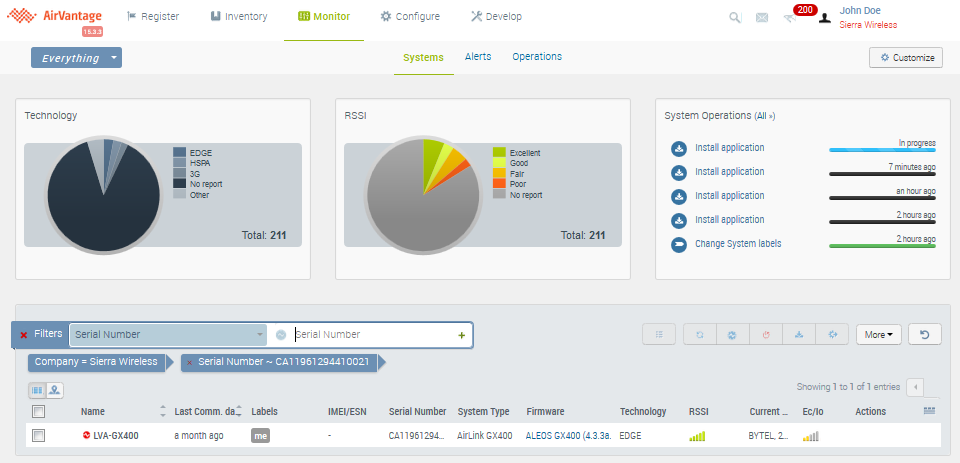
Task: Click the Change System labels tag icon
Action: point(678,244)
